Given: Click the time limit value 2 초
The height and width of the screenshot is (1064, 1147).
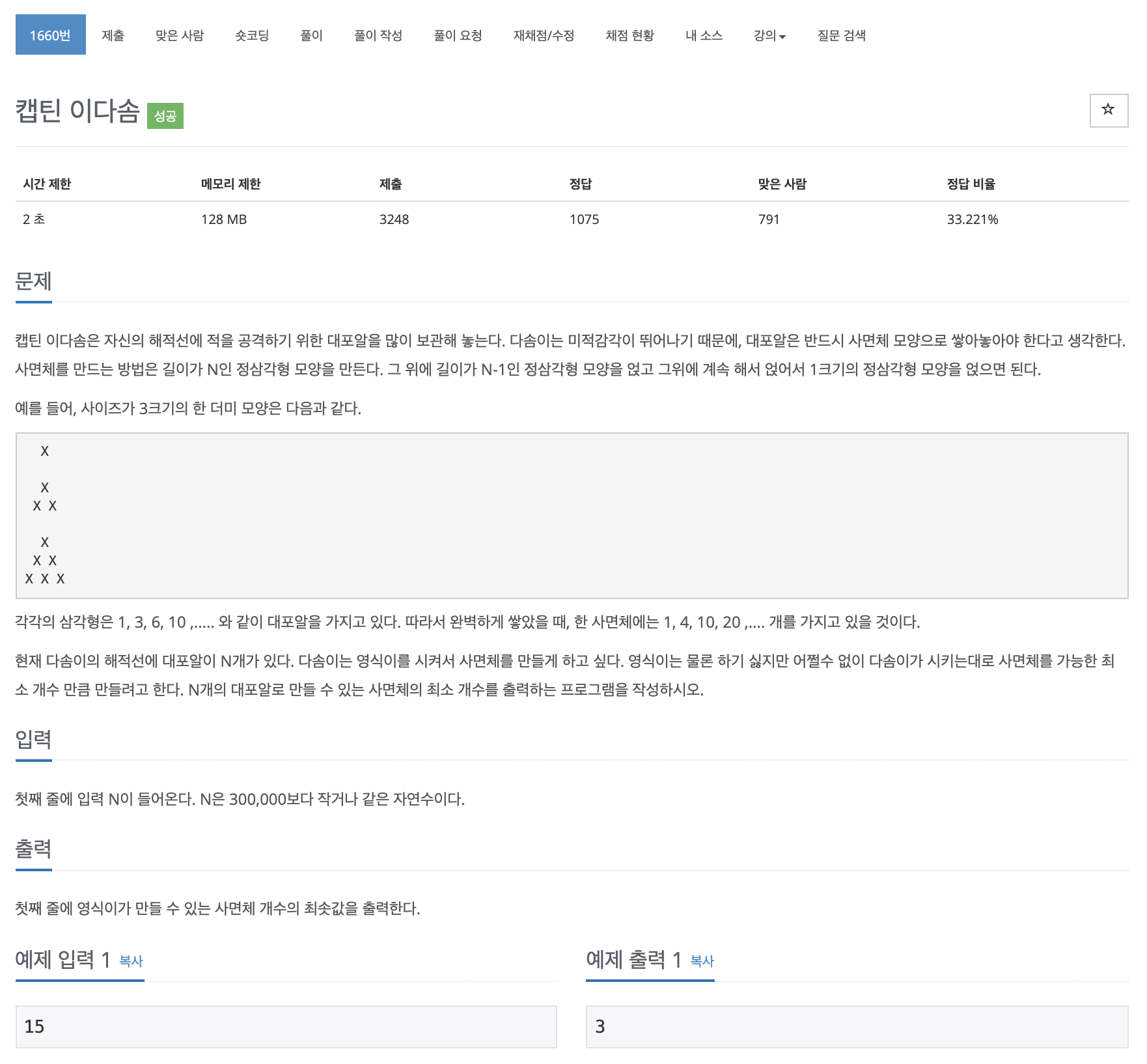Looking at the screenshot, I should point(34,219).
